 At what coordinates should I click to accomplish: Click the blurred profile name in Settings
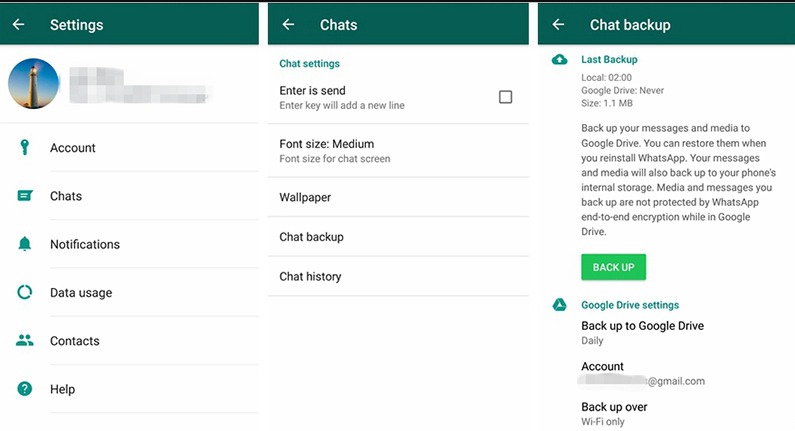pos(139,86)
